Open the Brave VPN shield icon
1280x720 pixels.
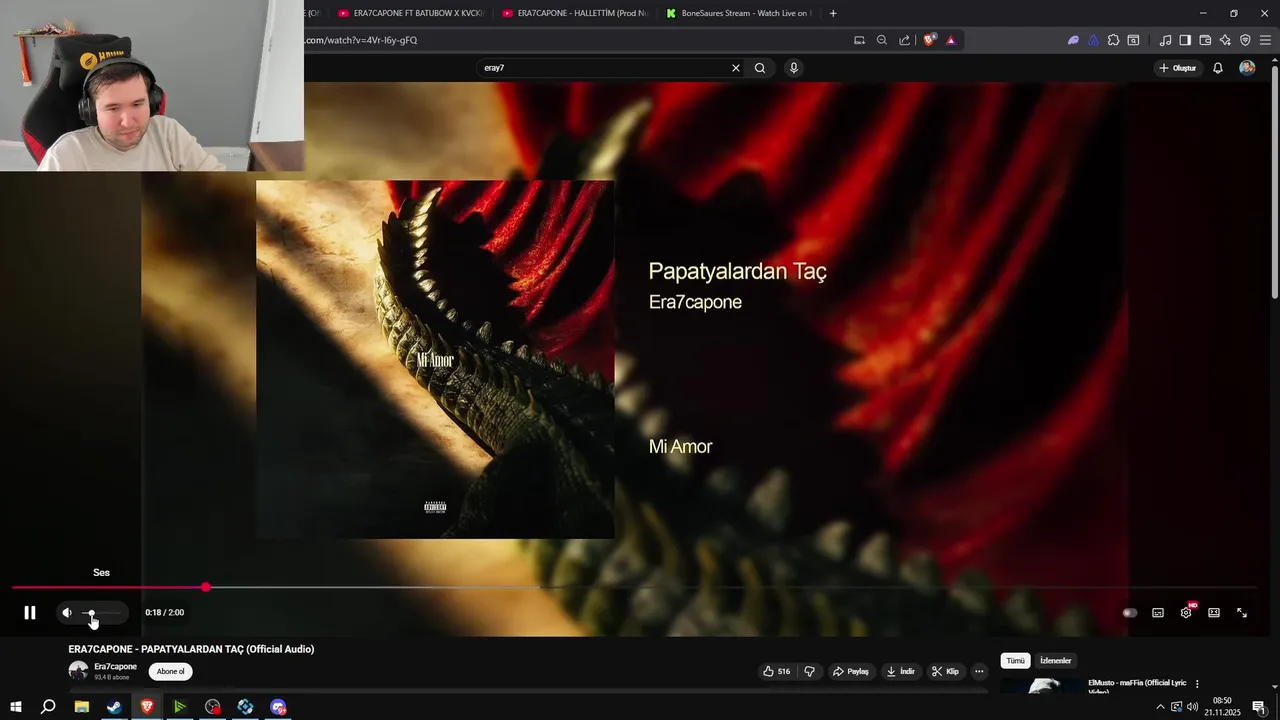(1245, 40)
